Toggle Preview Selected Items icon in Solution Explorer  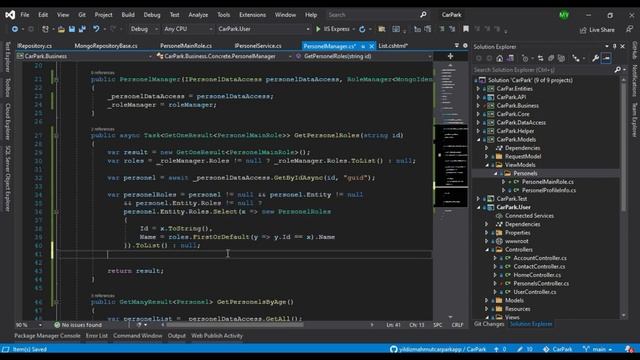click(x=607, y=58)
